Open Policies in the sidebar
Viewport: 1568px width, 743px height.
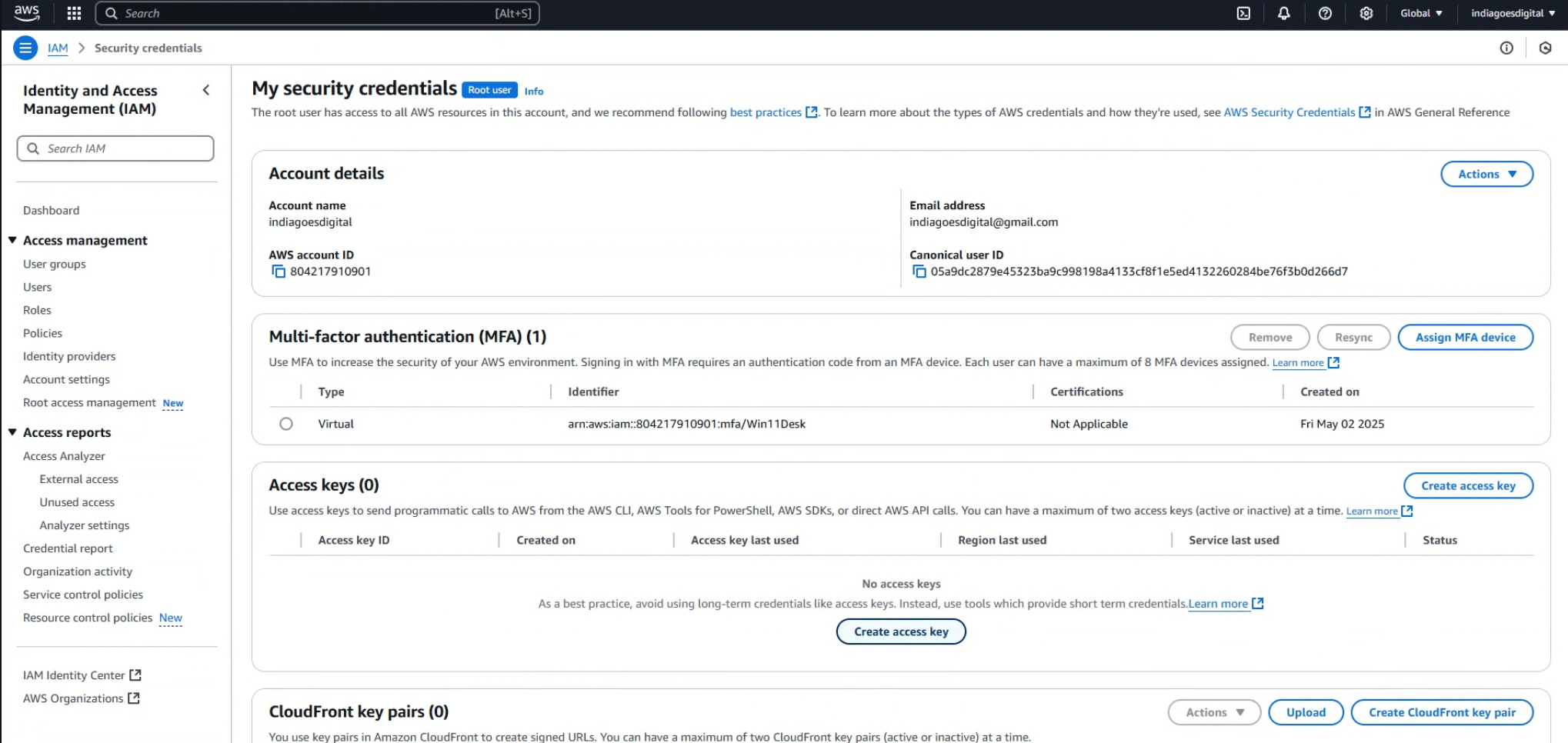tap(42, 333)
